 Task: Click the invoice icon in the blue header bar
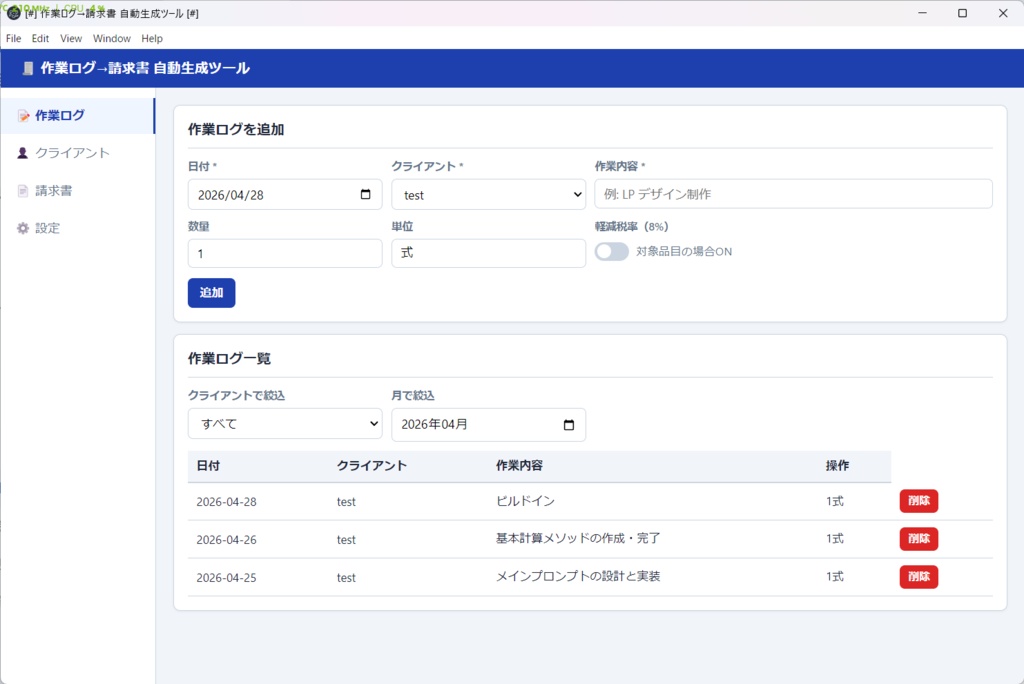(x=27, y=68)
